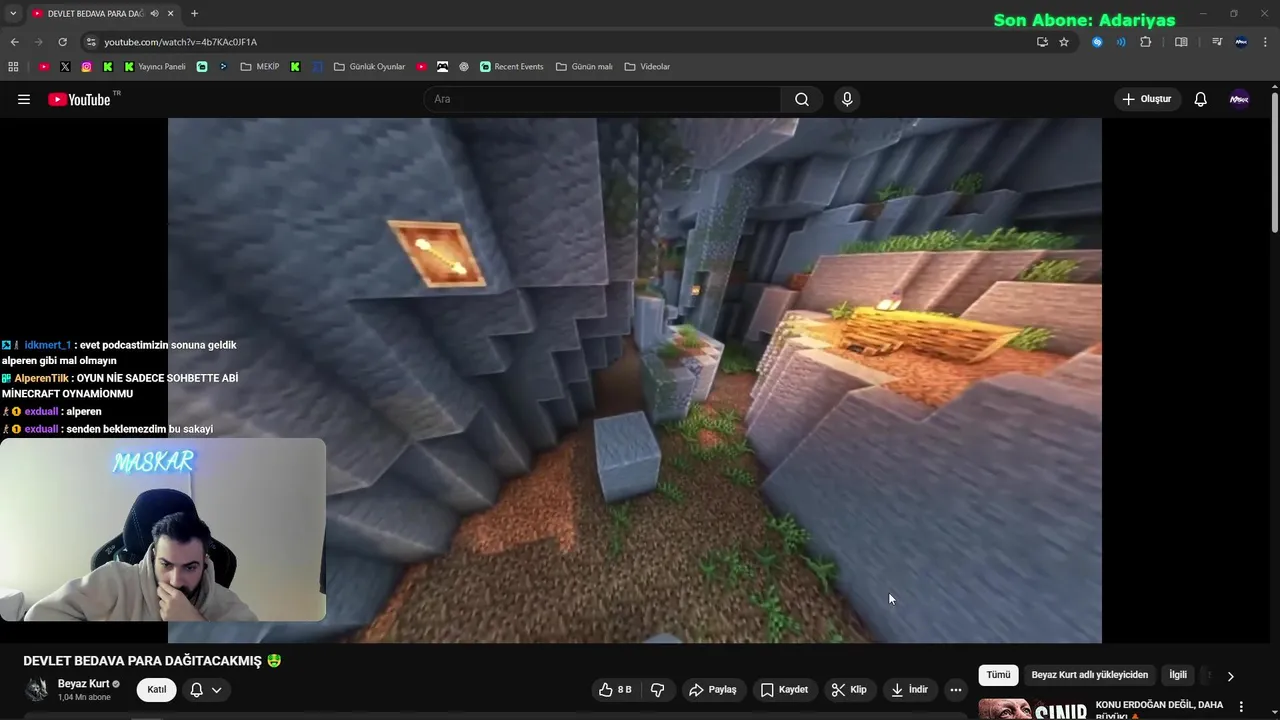The width and height of the screenshot is (1280, 720).
Task: Reload the current page
Action: coord(62,42)
